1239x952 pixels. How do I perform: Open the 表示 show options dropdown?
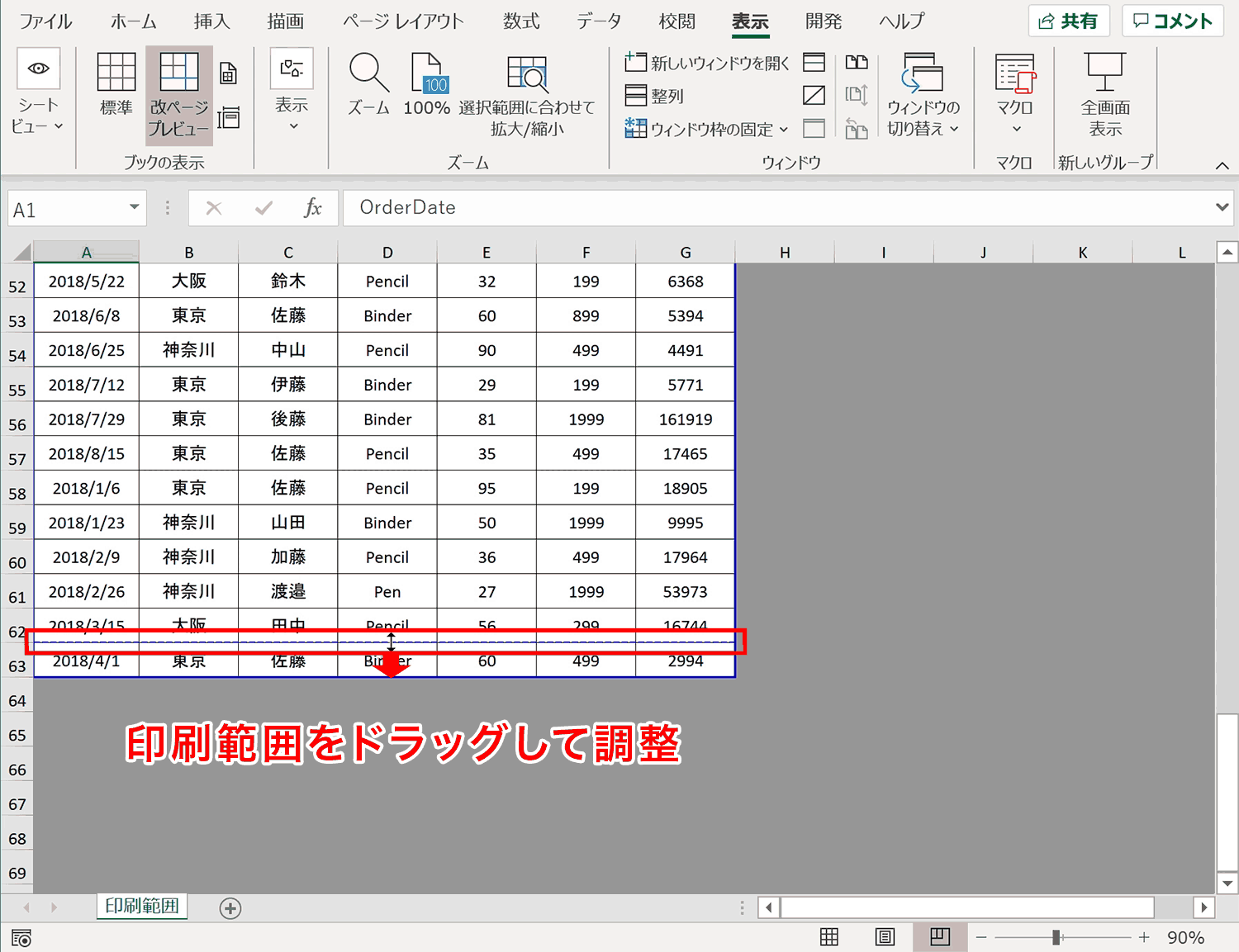click(x=292, y=91)
